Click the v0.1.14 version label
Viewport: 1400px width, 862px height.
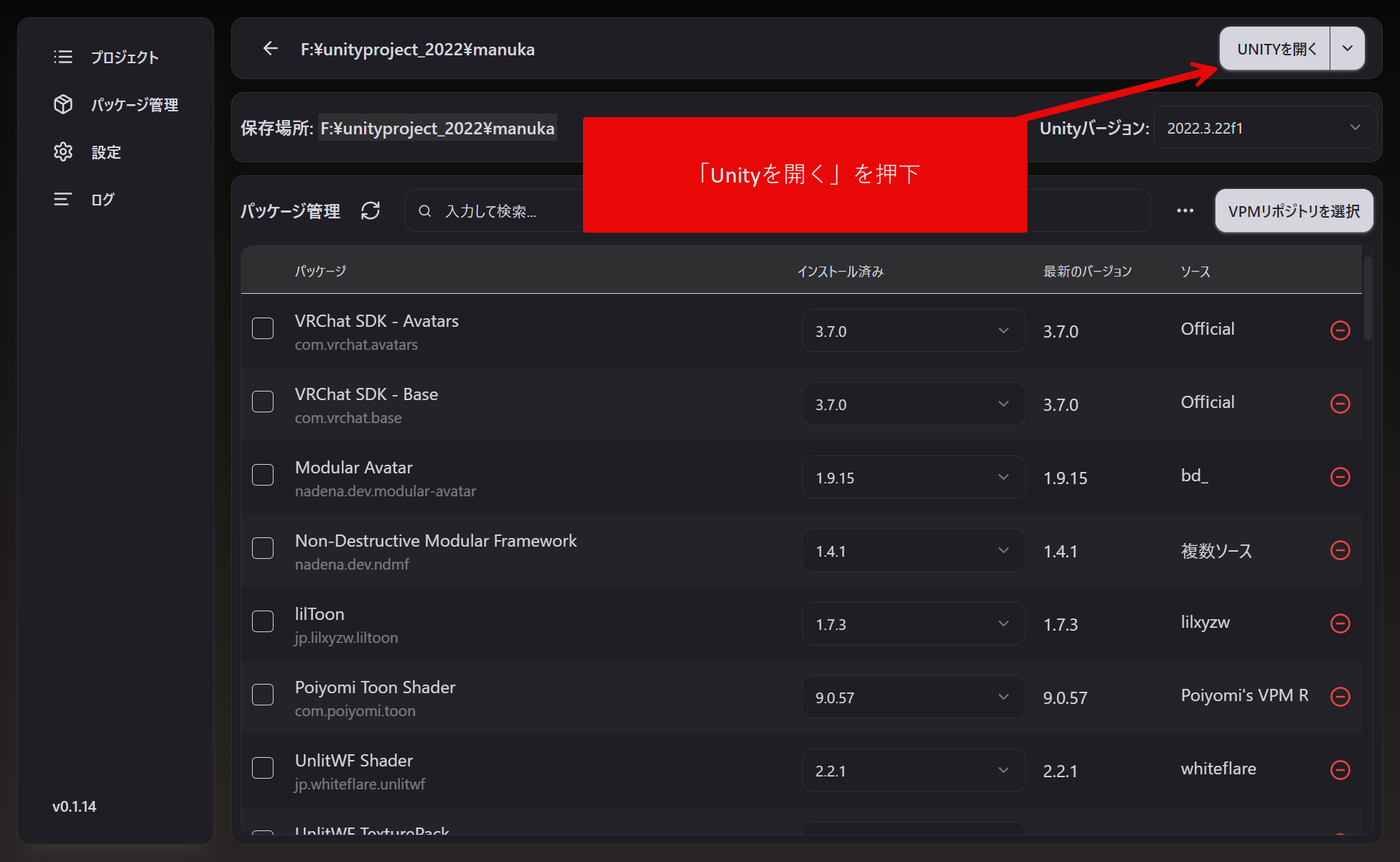[x=74, y=806]
